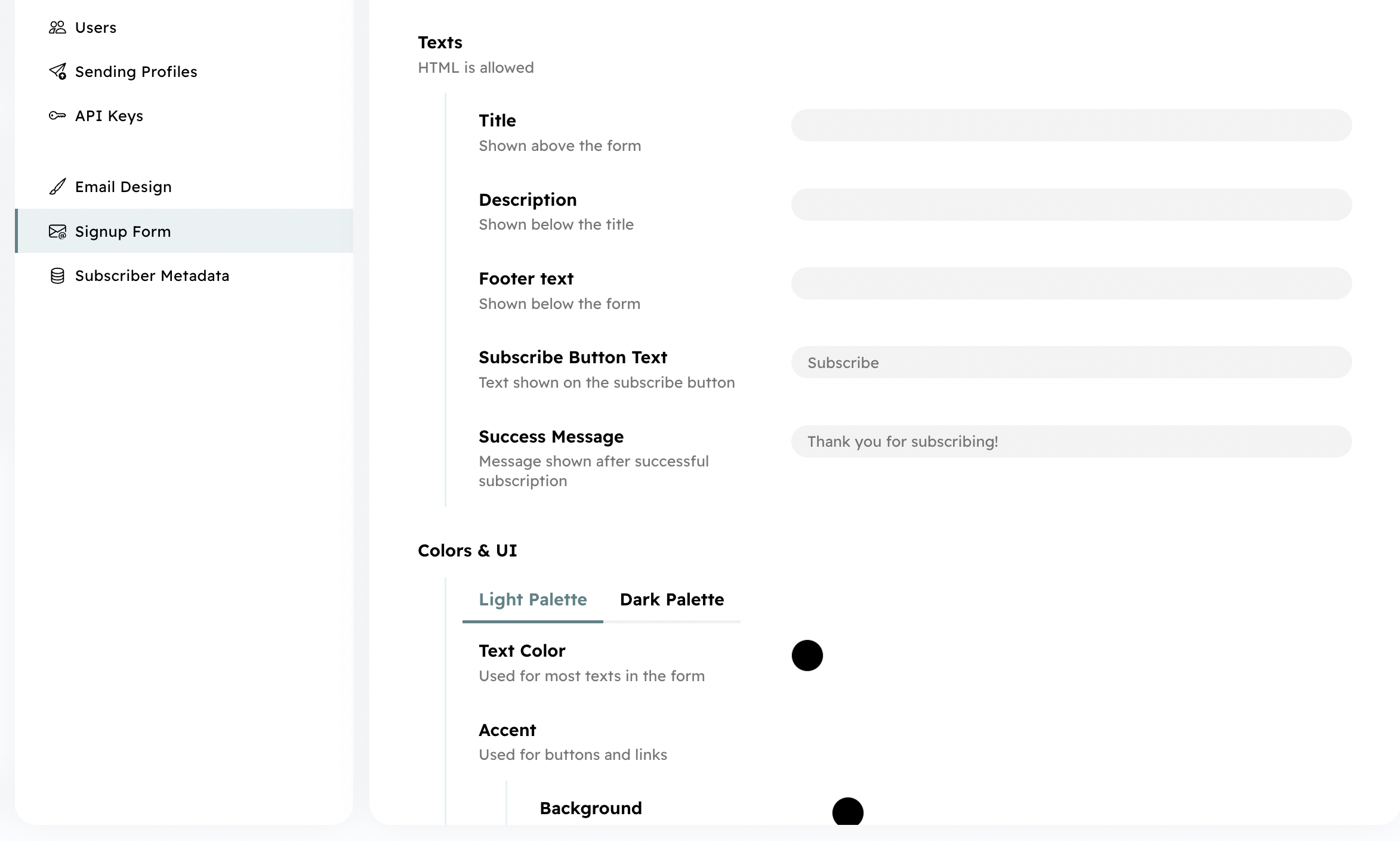
Task: Click the Users people icon in sidebar
Action: [57, 27]
